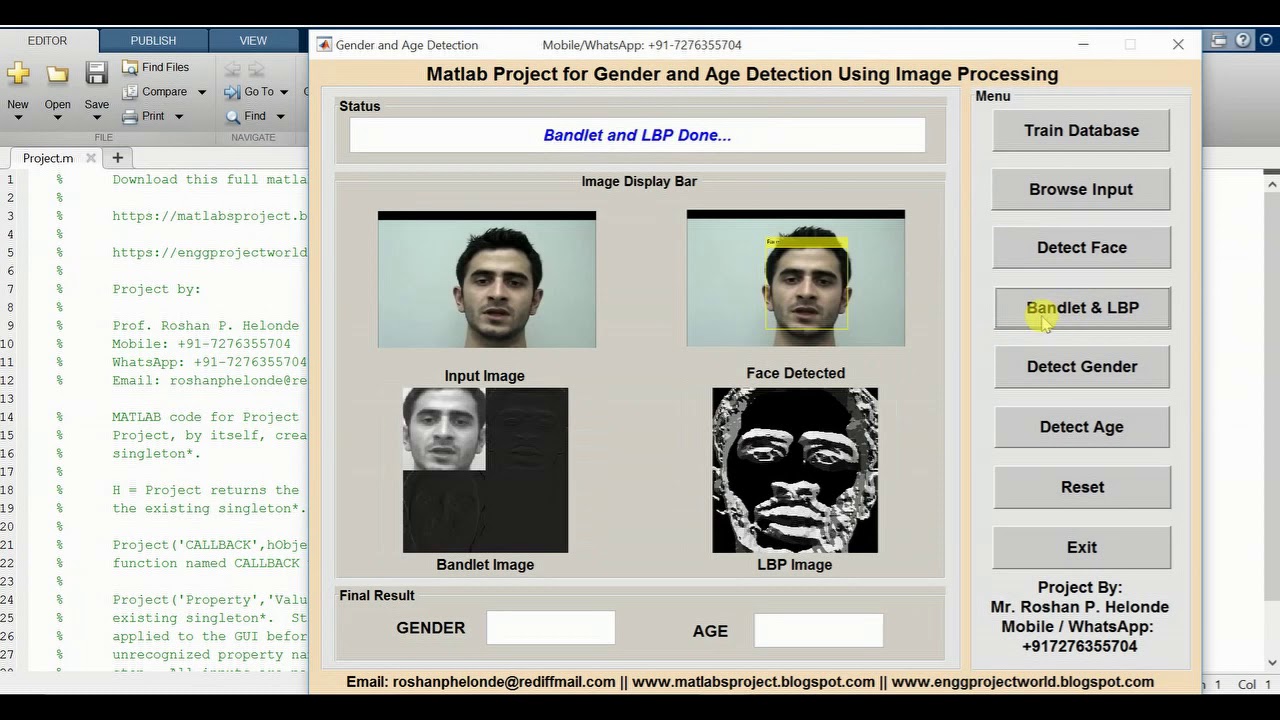Click the Train Database button
Screen dimensions: 1280x720
tap(1081, 130)
